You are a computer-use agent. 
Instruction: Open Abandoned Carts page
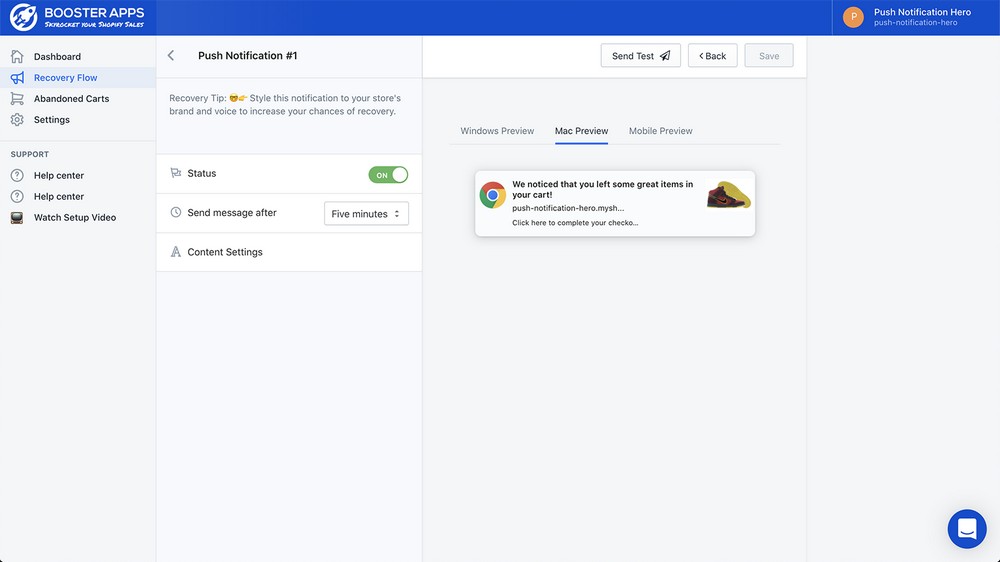(71, 98)
